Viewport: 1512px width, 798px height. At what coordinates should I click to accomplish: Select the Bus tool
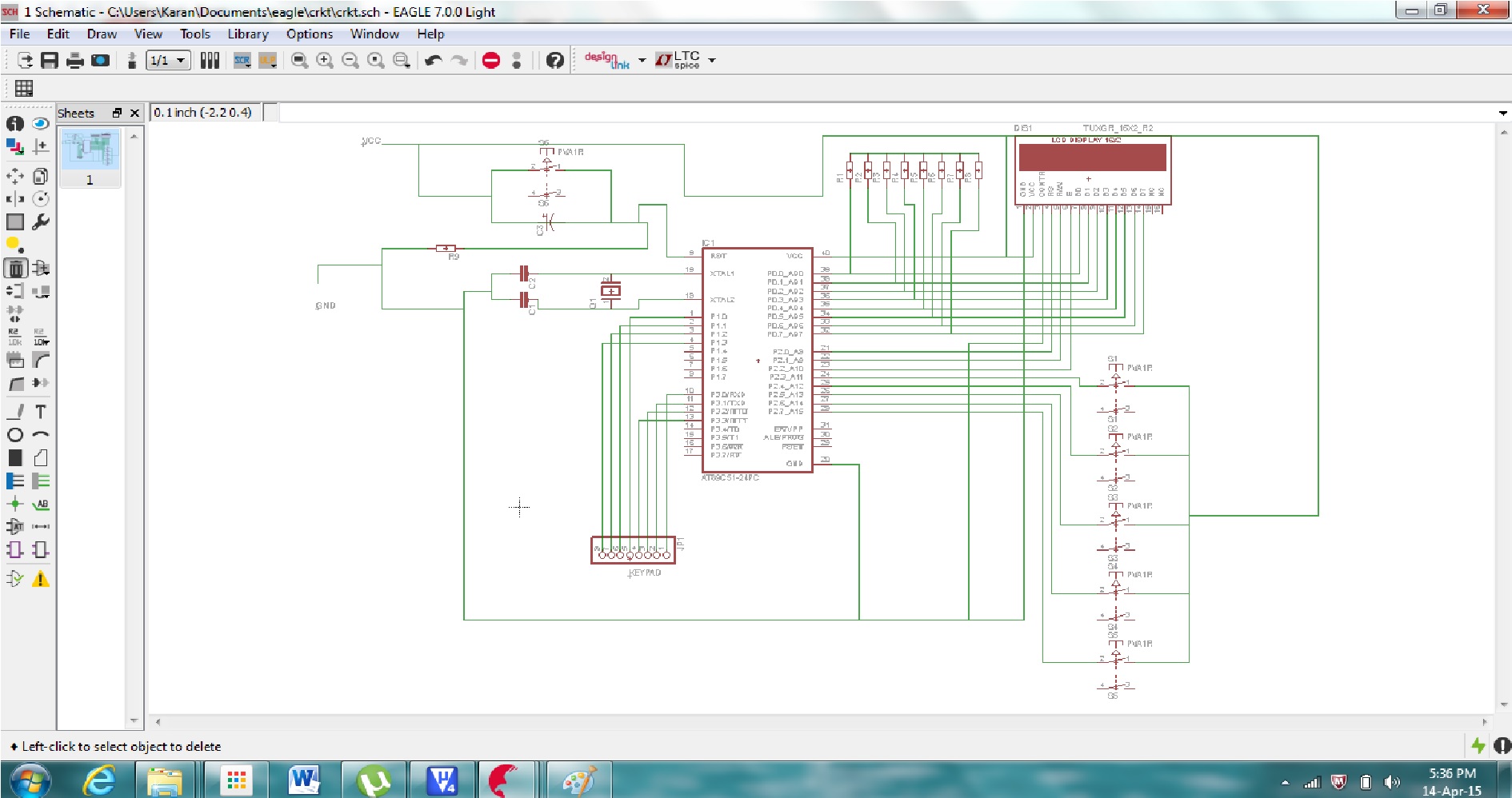(x=15, y=481)
